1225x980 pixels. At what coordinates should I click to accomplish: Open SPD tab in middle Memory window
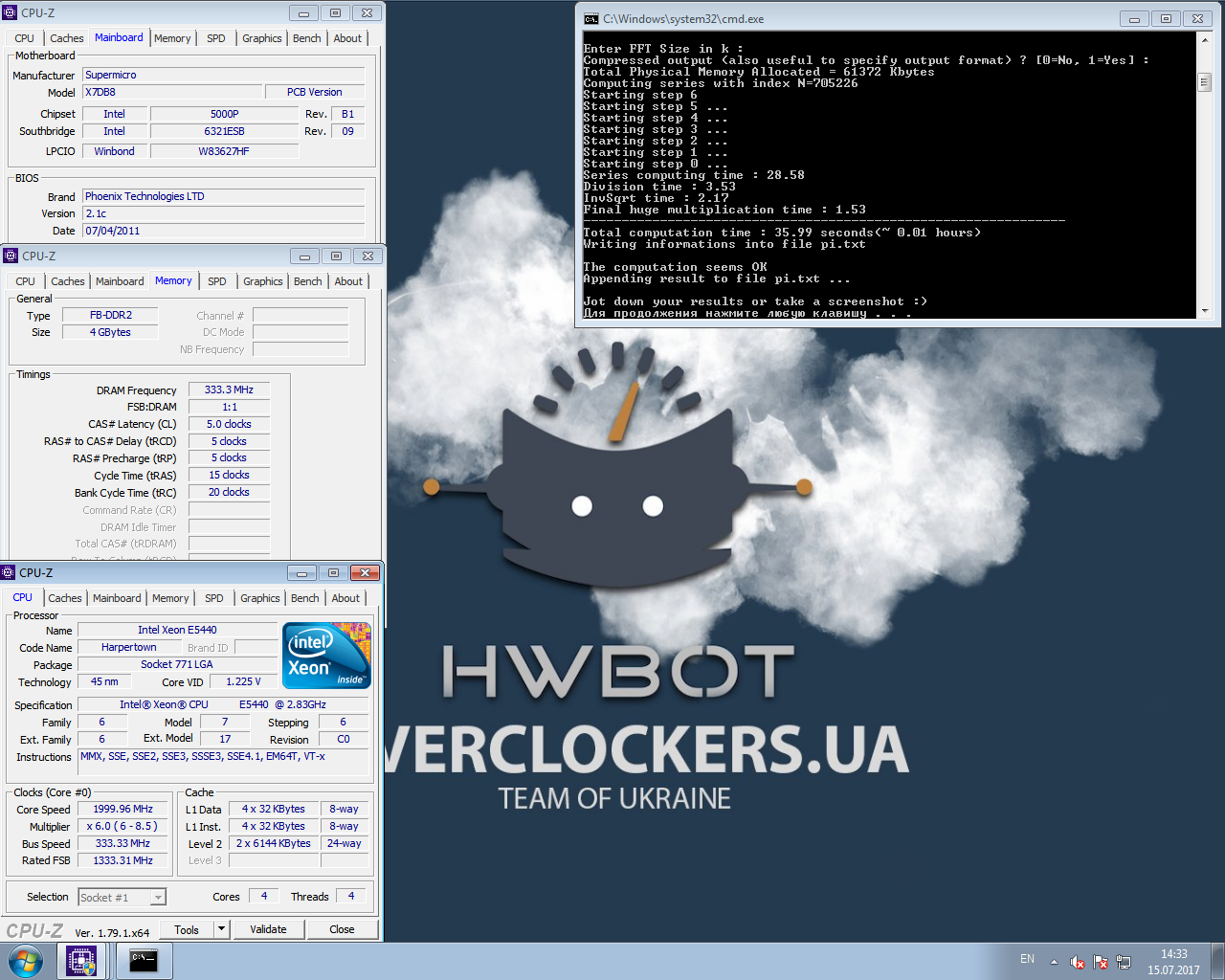pos(217,281)
